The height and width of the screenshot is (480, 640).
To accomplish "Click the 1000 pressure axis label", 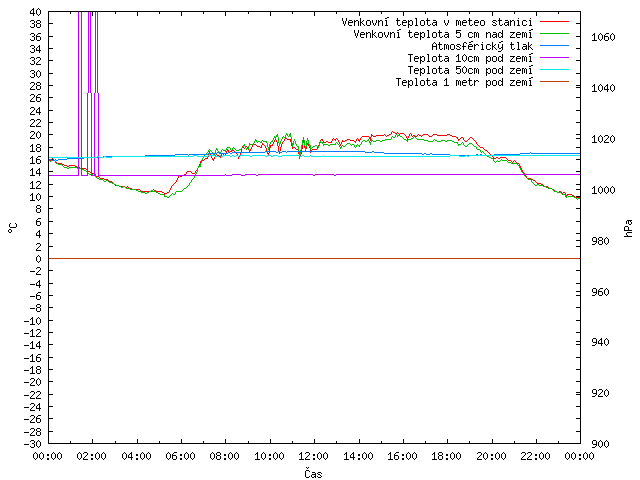I will pos(603,190).
